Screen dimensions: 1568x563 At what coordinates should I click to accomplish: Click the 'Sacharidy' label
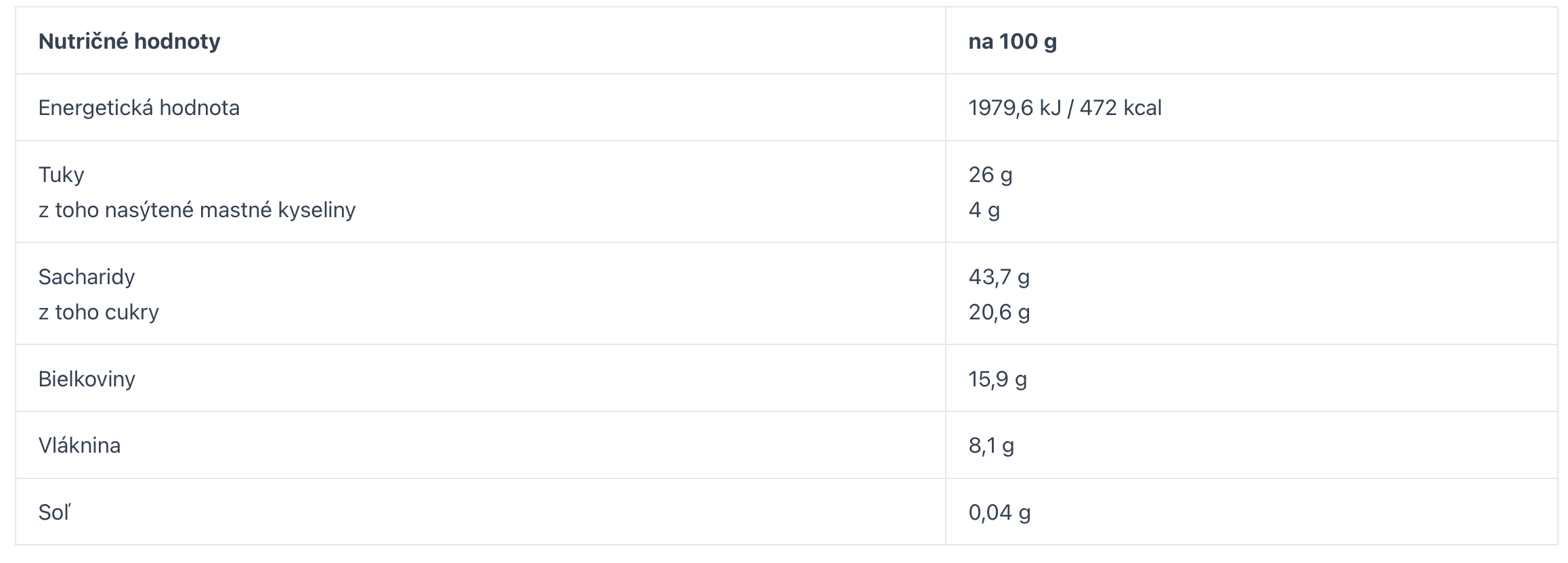(x=87, y=277)
